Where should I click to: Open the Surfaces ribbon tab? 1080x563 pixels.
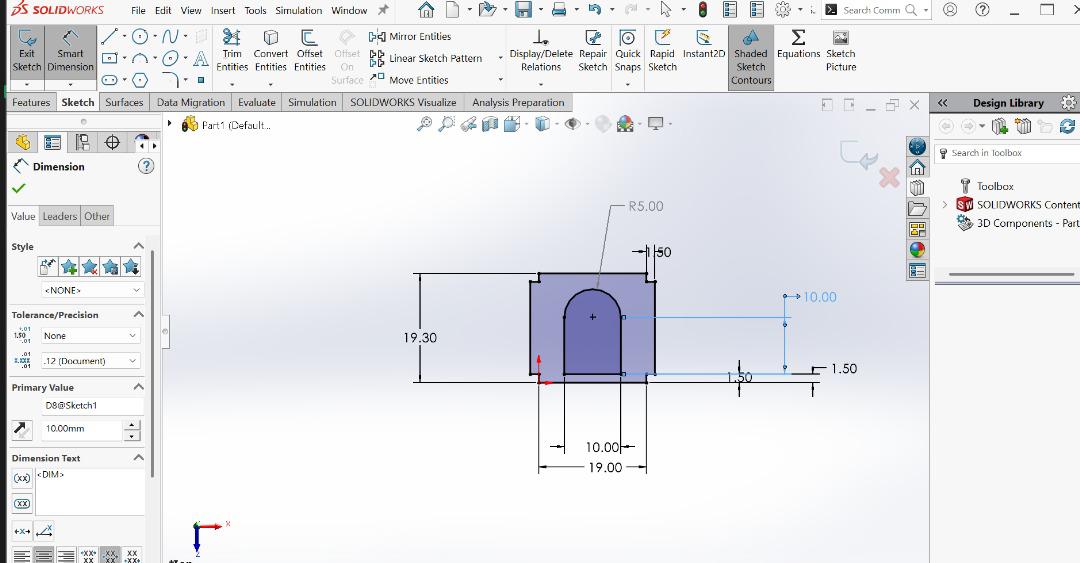[124, 103]
